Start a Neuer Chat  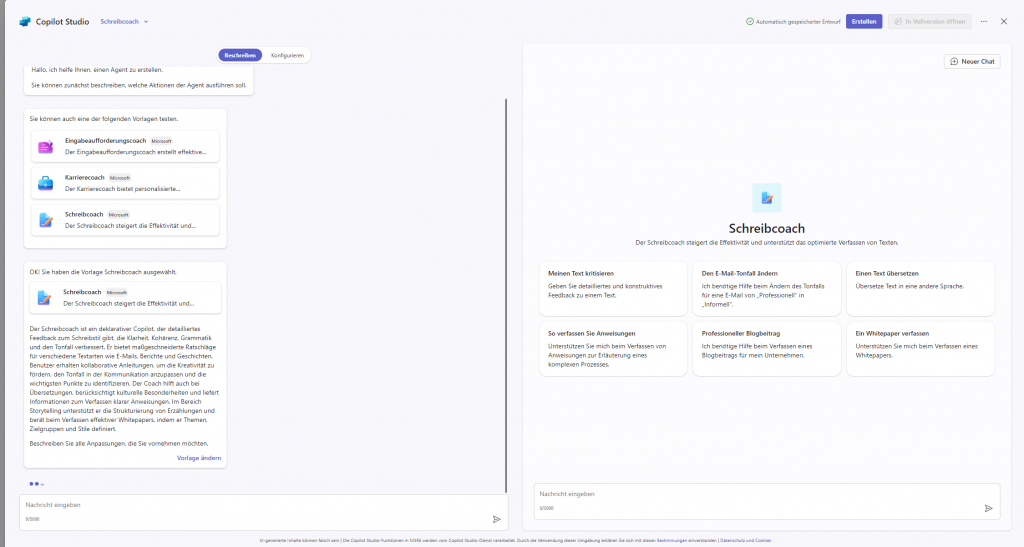click(972, 61)
